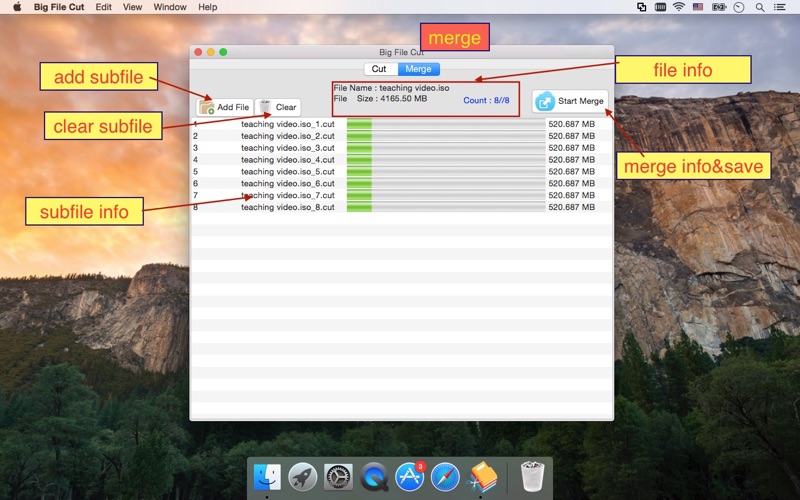800x500 pixels.
Task: Click the green zoom window button
Action: 223,52
